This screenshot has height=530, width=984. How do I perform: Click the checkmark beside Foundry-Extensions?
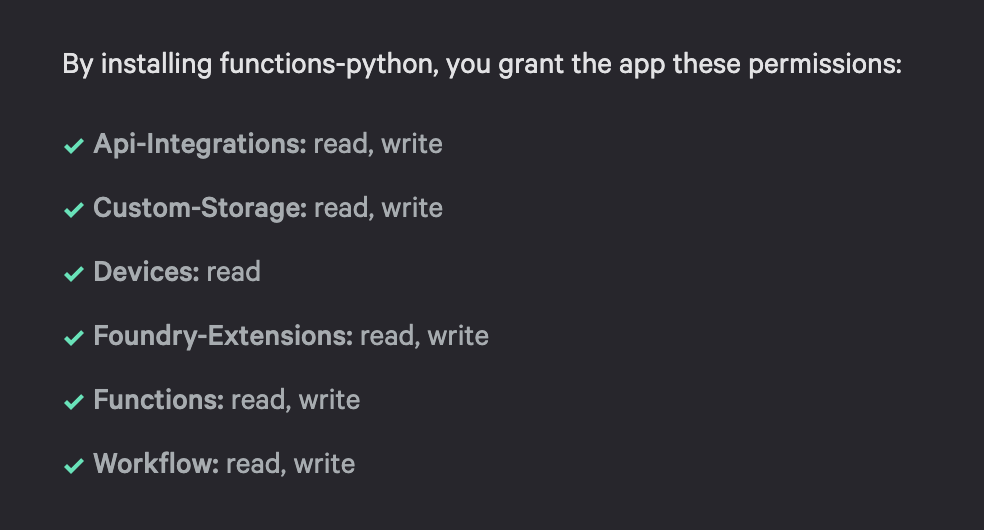73,338
